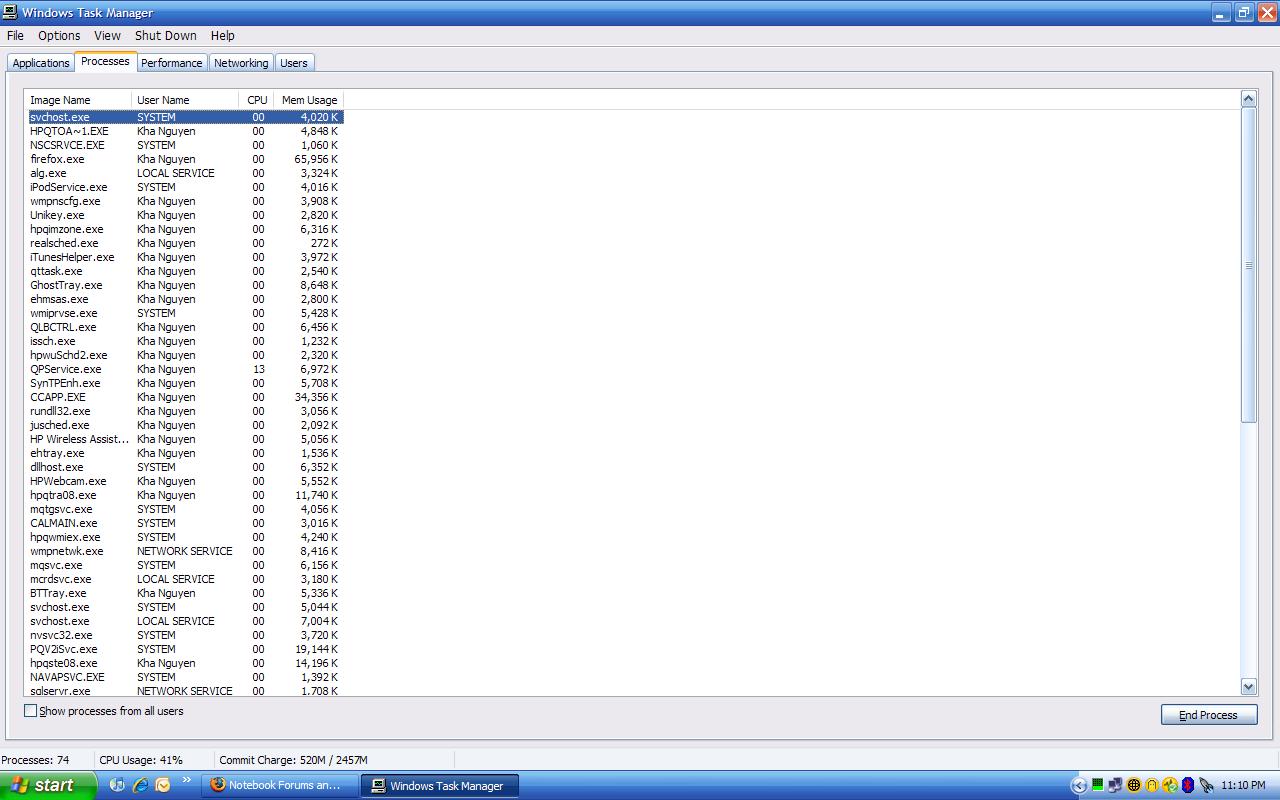1280x800 pixels.
Task: Select the BTTray.exe process
Action: point(184,593)
